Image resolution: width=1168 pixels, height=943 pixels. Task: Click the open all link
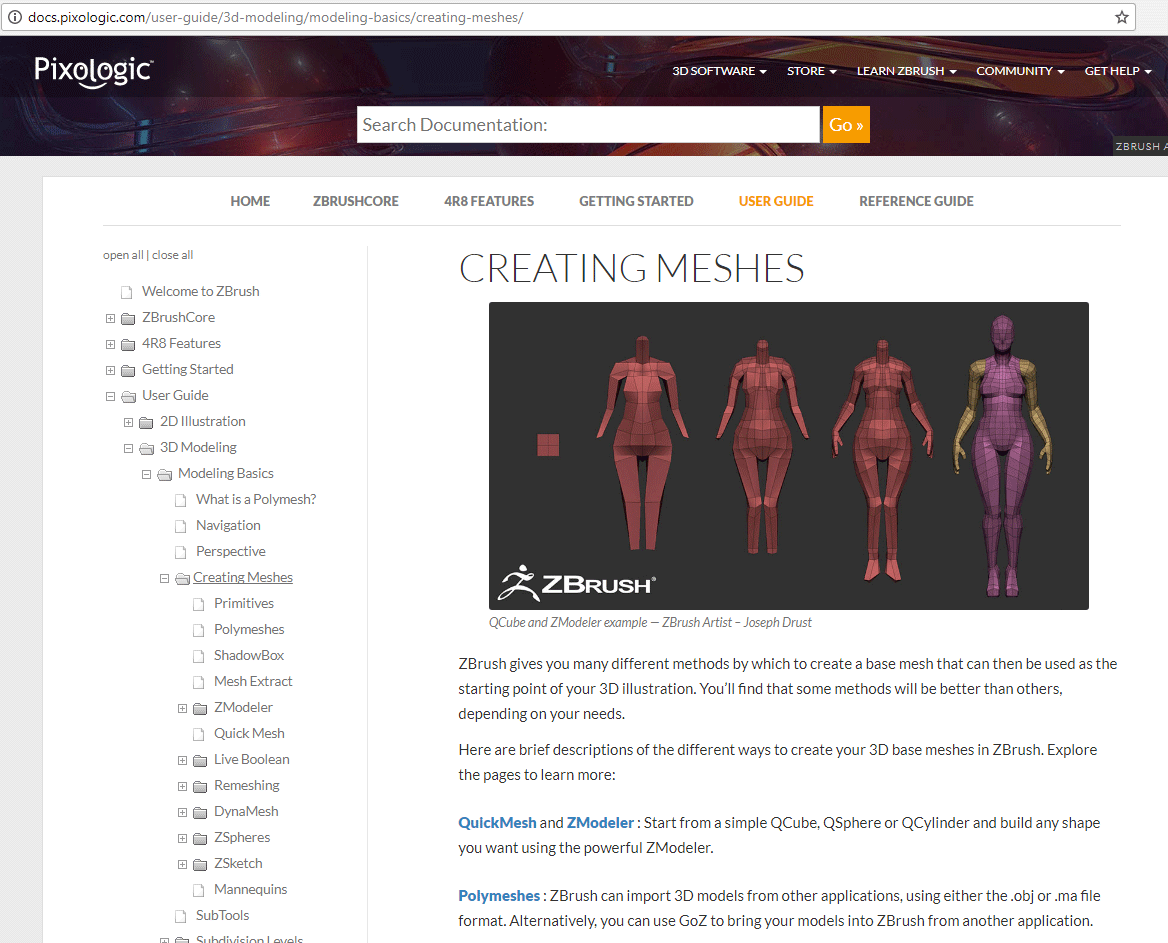123,255
